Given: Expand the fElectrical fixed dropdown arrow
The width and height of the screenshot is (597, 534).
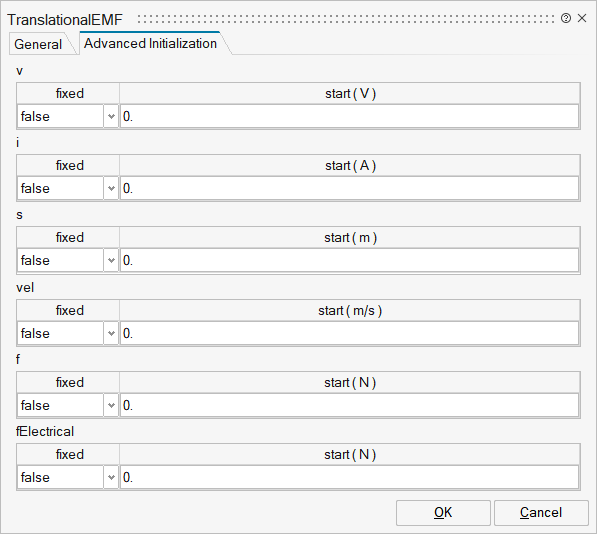Looking at the screenshot, I should 111,477.
